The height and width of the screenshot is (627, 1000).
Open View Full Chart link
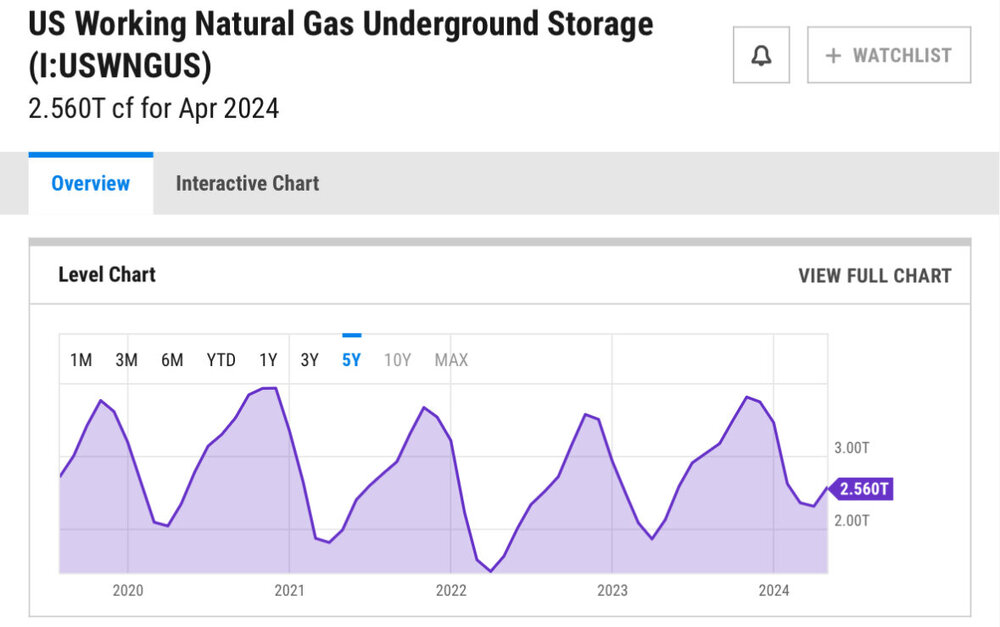[x=874, y=276]
